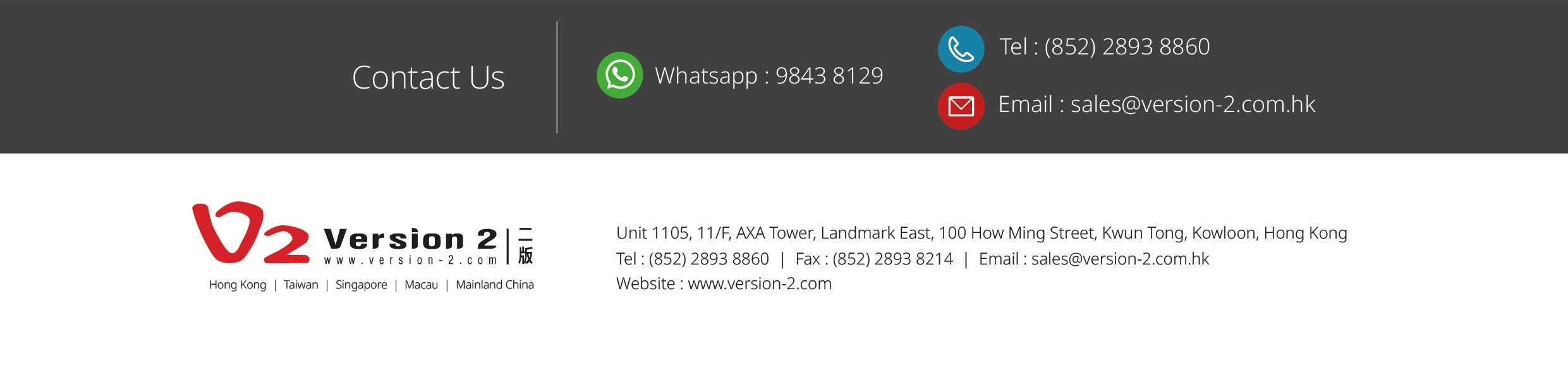
Task: Select the Hong Kong region
Action: pyautogui.click(x=238, y=285)
